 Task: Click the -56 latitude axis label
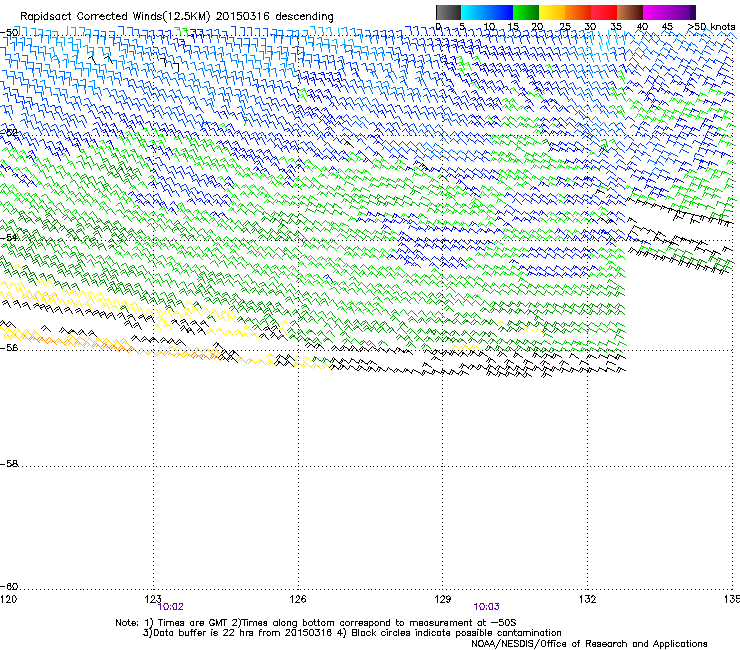9,347
